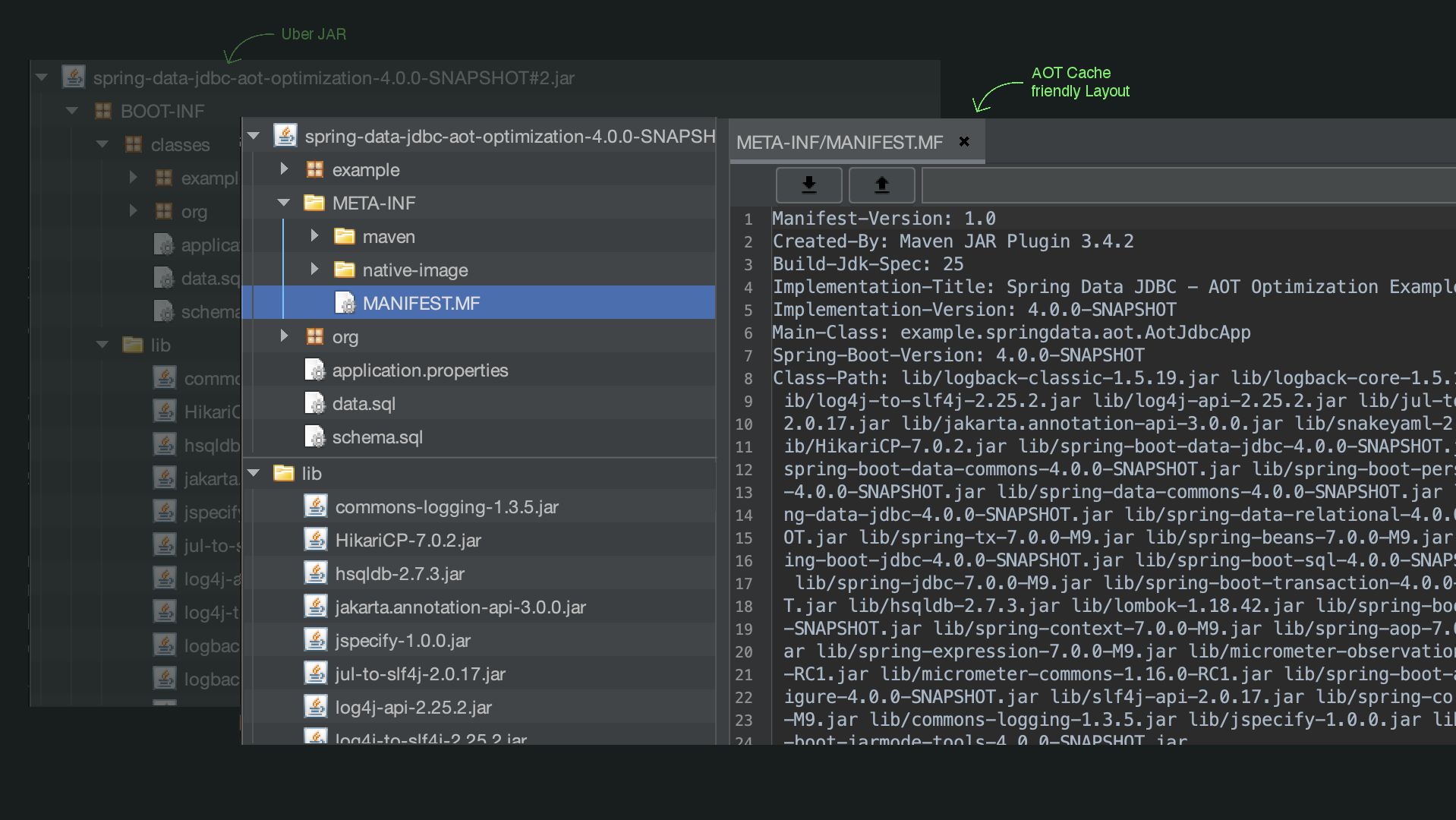Open commons-logging-1.3.5.jar in lib folder
The image size is (1456, 820).
[x=446, y=507]
